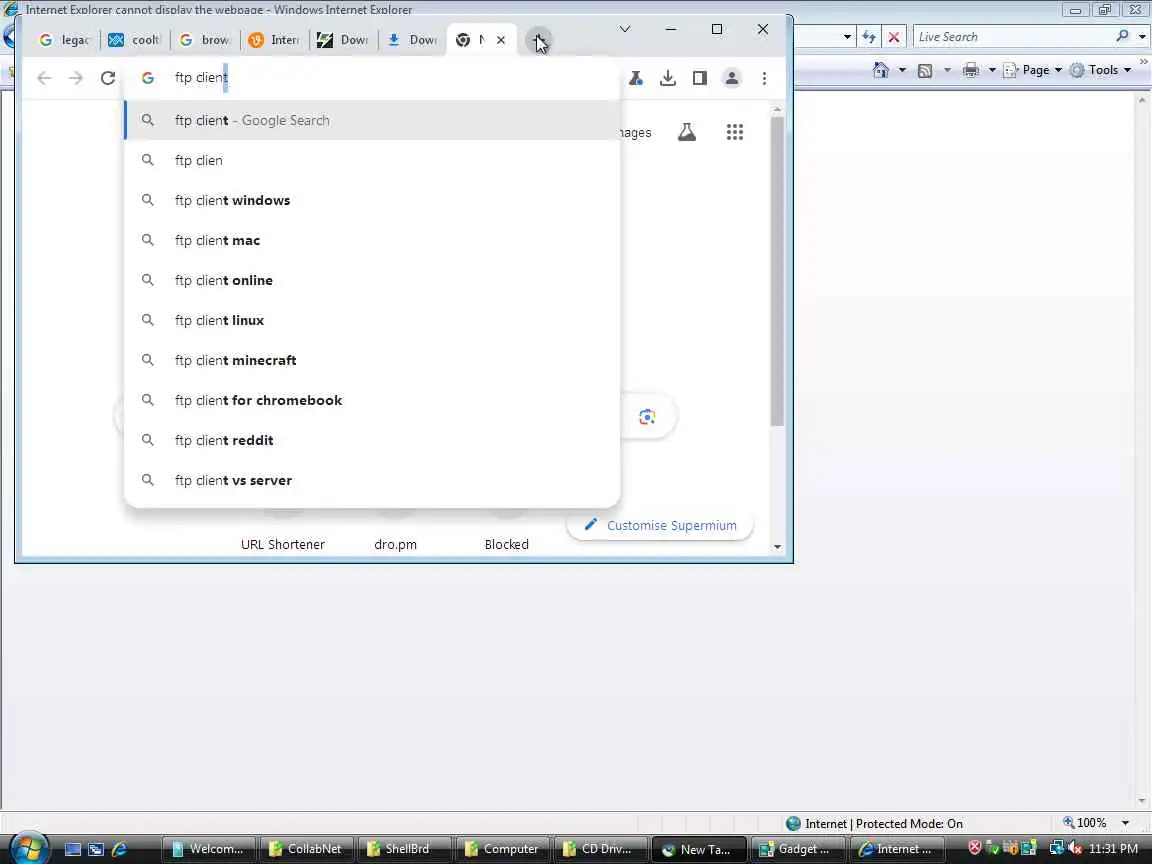Screen dimensions: 1152x864
Task: Pick the 'ftp client minecraft' suggestion
Action: (x=372, y=361)
